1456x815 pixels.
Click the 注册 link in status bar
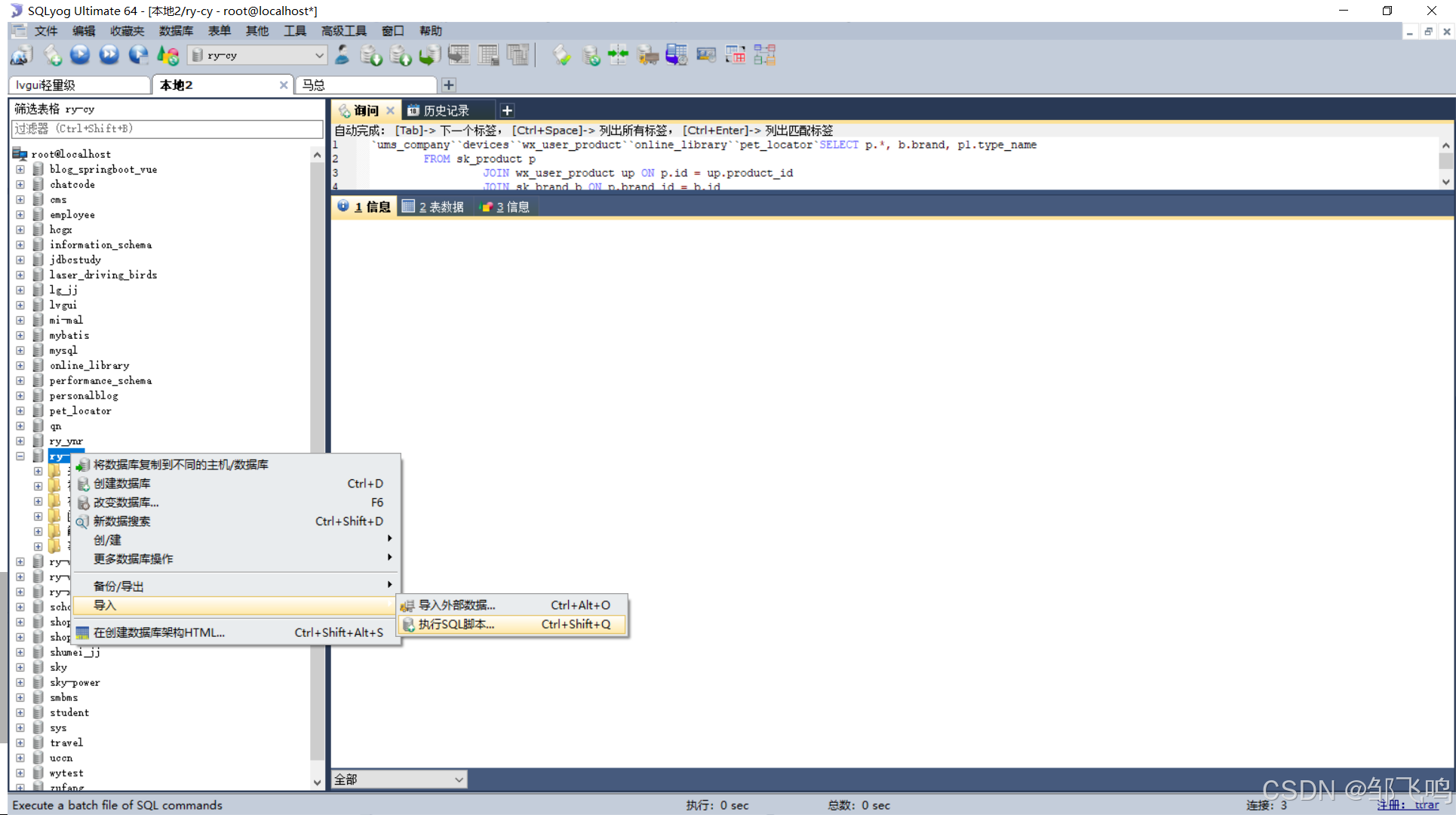[x=1408, y=805]
